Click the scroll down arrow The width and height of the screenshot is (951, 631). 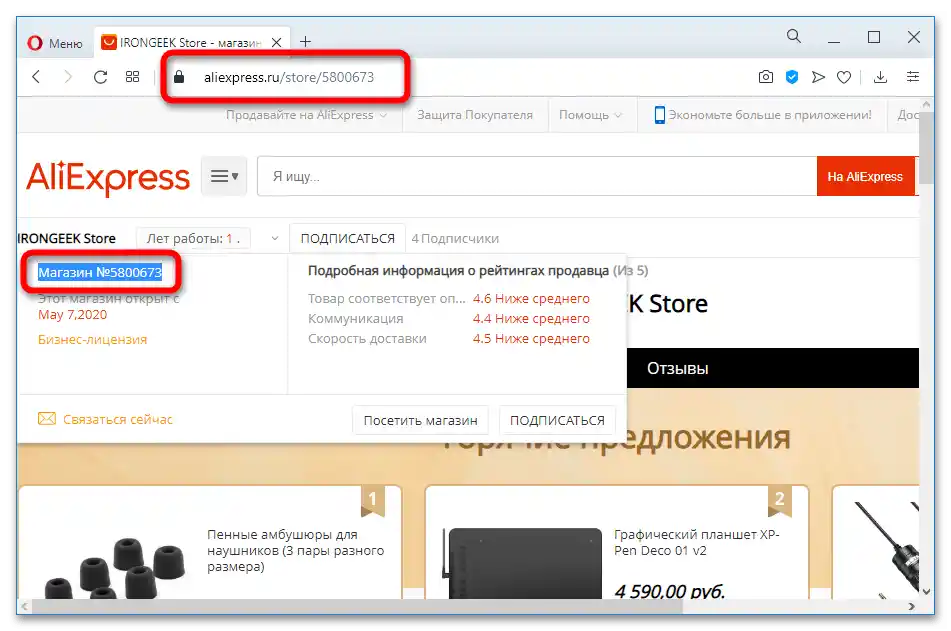[926, 591]
